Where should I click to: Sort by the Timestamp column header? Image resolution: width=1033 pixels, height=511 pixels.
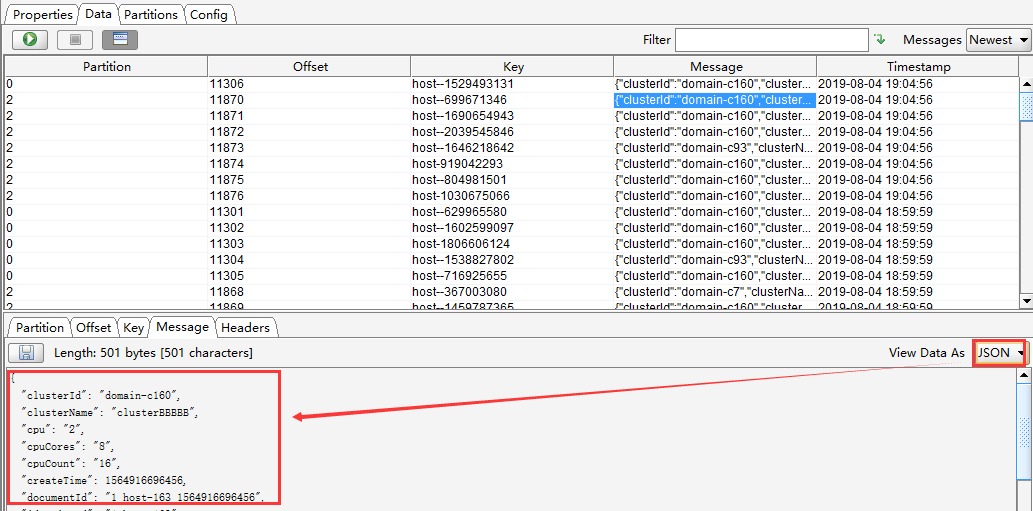(x=918, y=67)
